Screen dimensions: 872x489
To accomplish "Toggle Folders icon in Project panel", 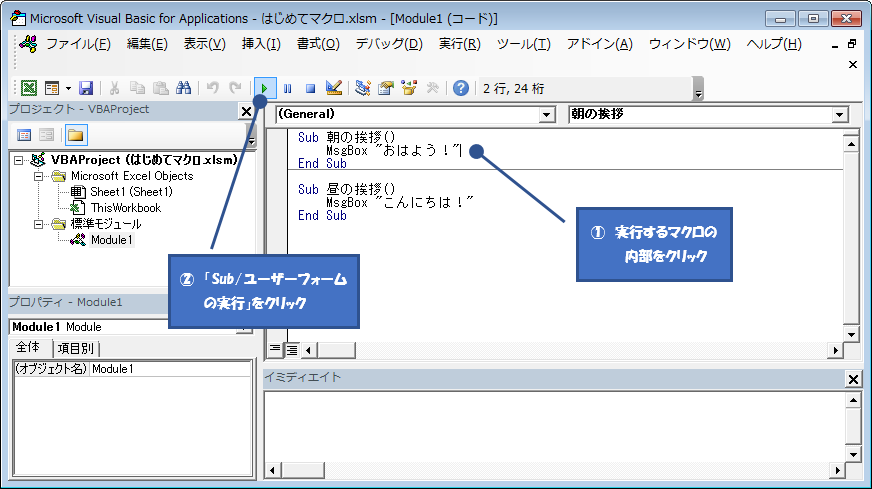I will coord(76,135).
